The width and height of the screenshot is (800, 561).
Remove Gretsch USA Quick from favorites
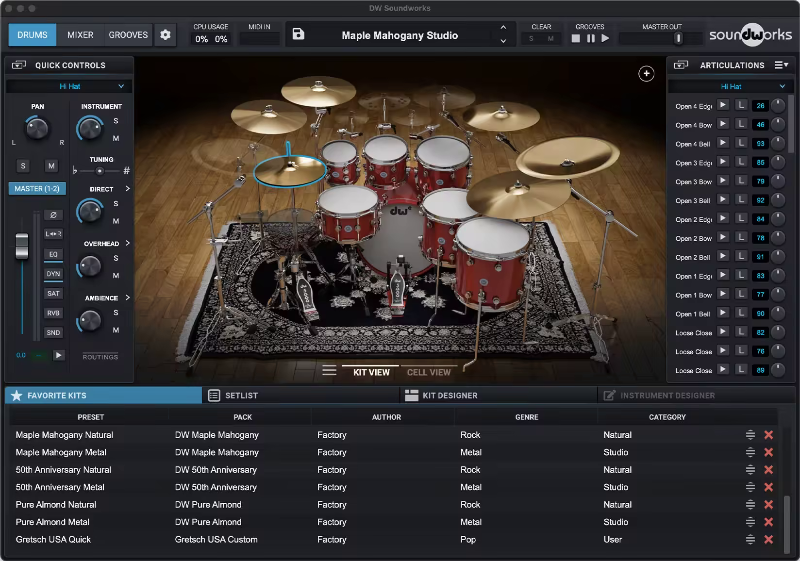[x=768, y=540]
